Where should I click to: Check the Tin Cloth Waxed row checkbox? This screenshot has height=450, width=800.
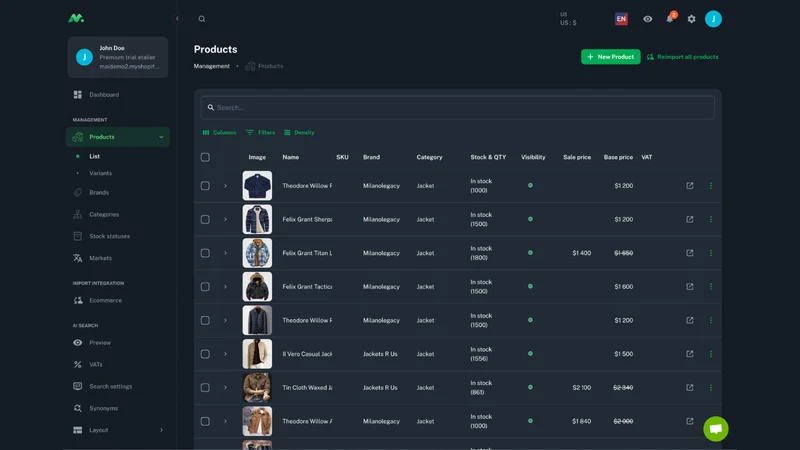(x=205, y=388)
